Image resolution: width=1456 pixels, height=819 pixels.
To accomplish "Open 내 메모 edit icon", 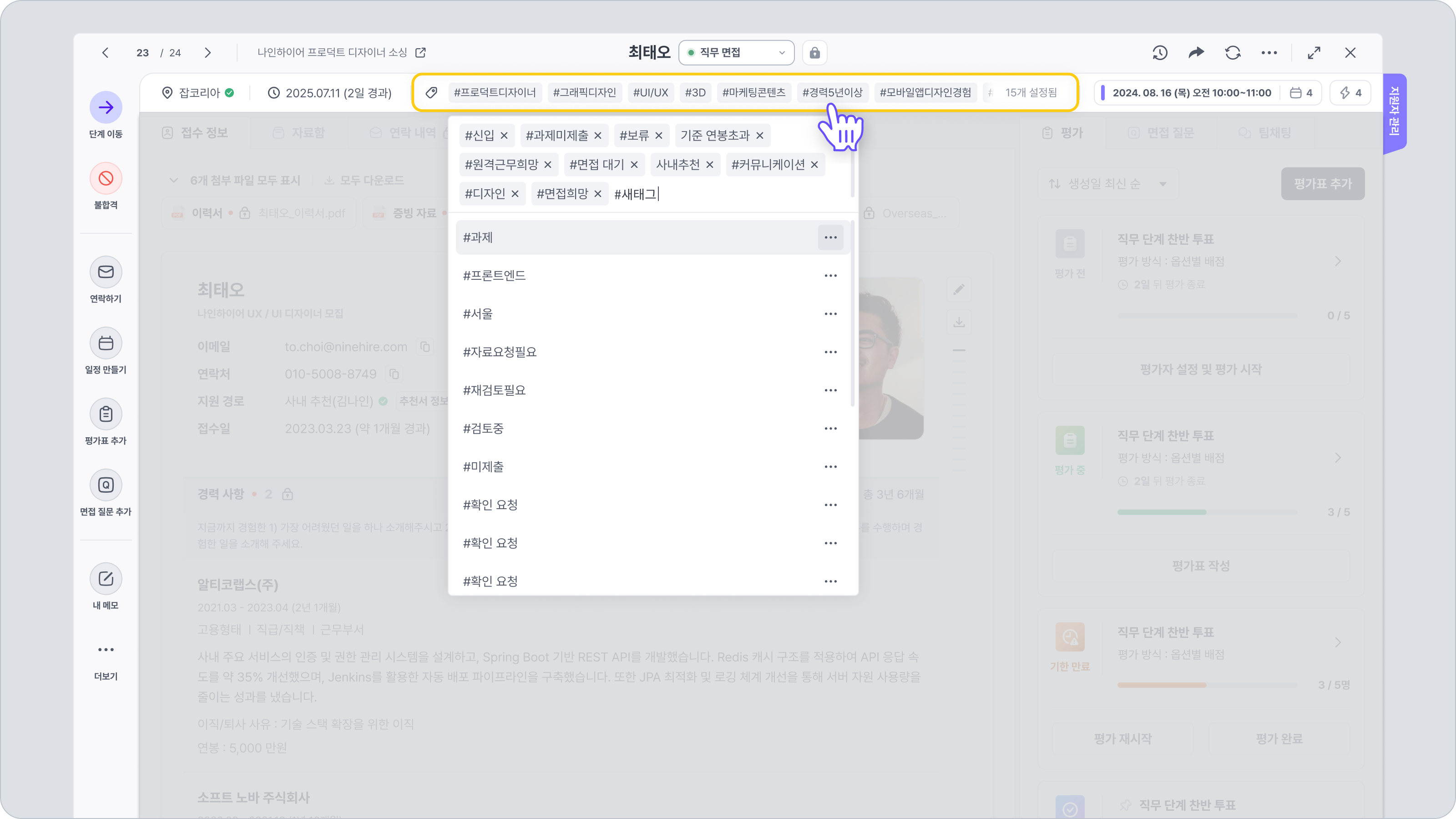I will [x=106, y=579].
